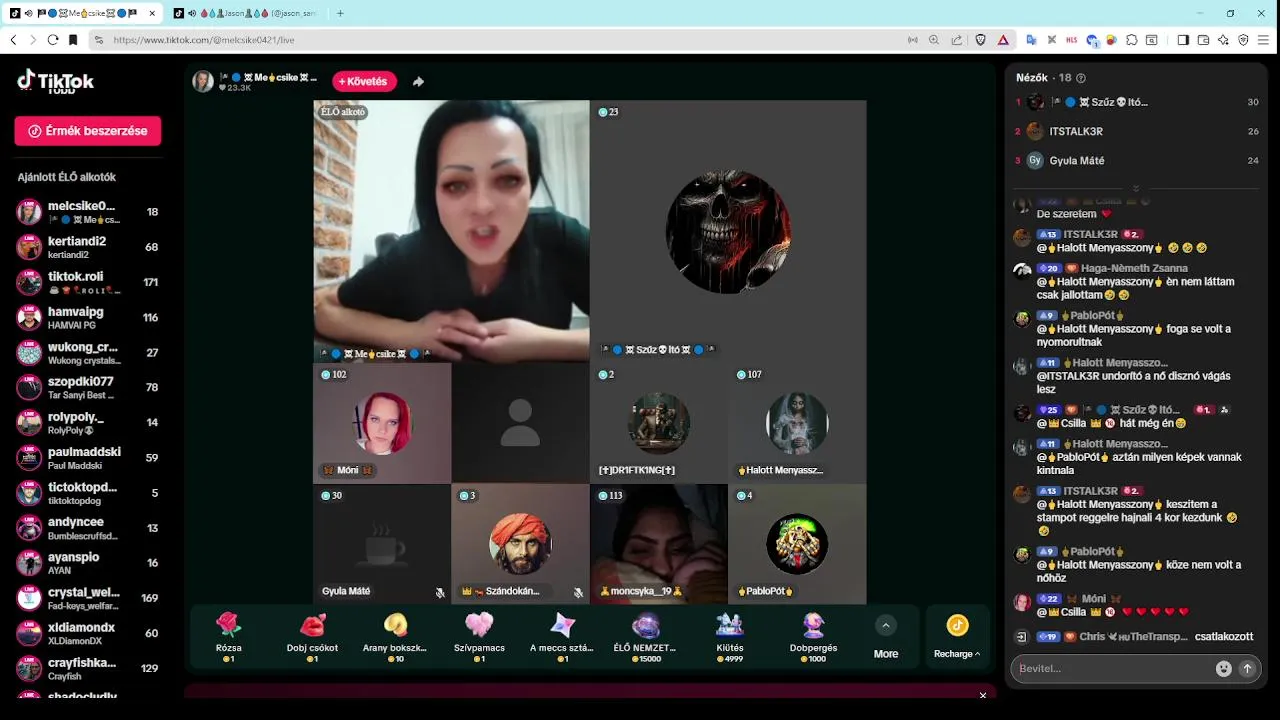Open the Recharge coins menu

tap(957, 637)
